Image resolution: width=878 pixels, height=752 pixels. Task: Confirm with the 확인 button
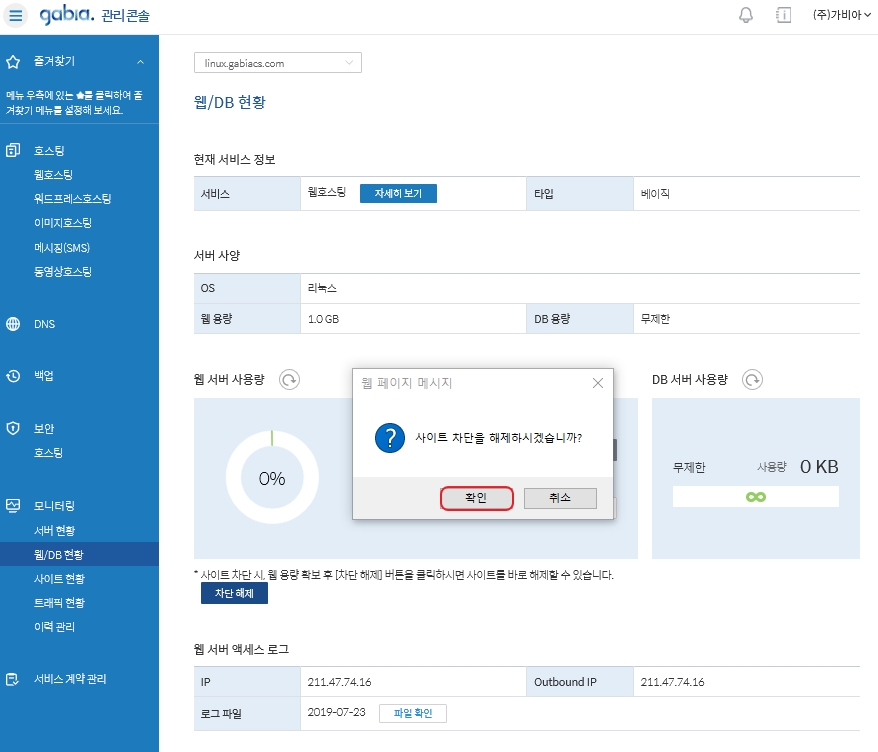click(x=476, y=498)
